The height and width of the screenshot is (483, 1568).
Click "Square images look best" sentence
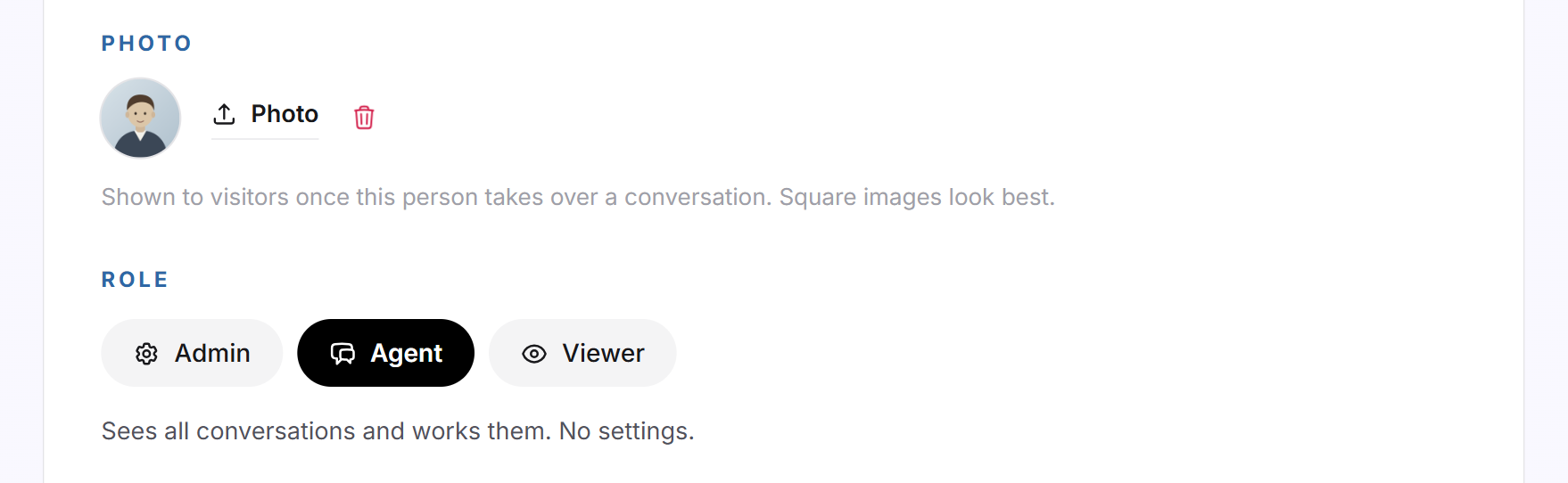[917, 197]
